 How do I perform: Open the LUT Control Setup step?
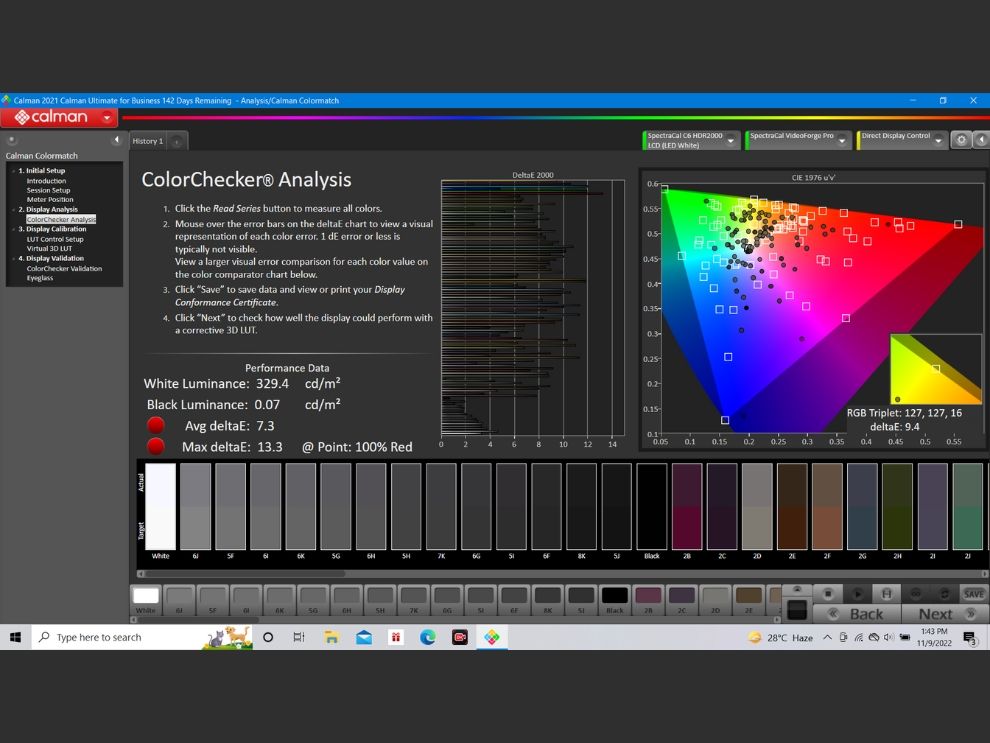click(x=55, y=239)
